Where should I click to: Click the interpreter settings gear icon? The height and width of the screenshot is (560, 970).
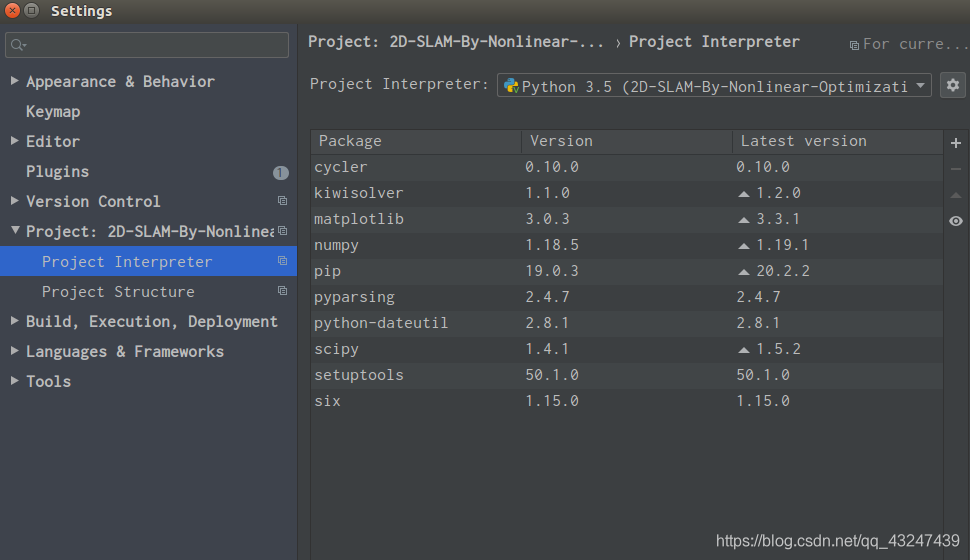tap(953, 85)
